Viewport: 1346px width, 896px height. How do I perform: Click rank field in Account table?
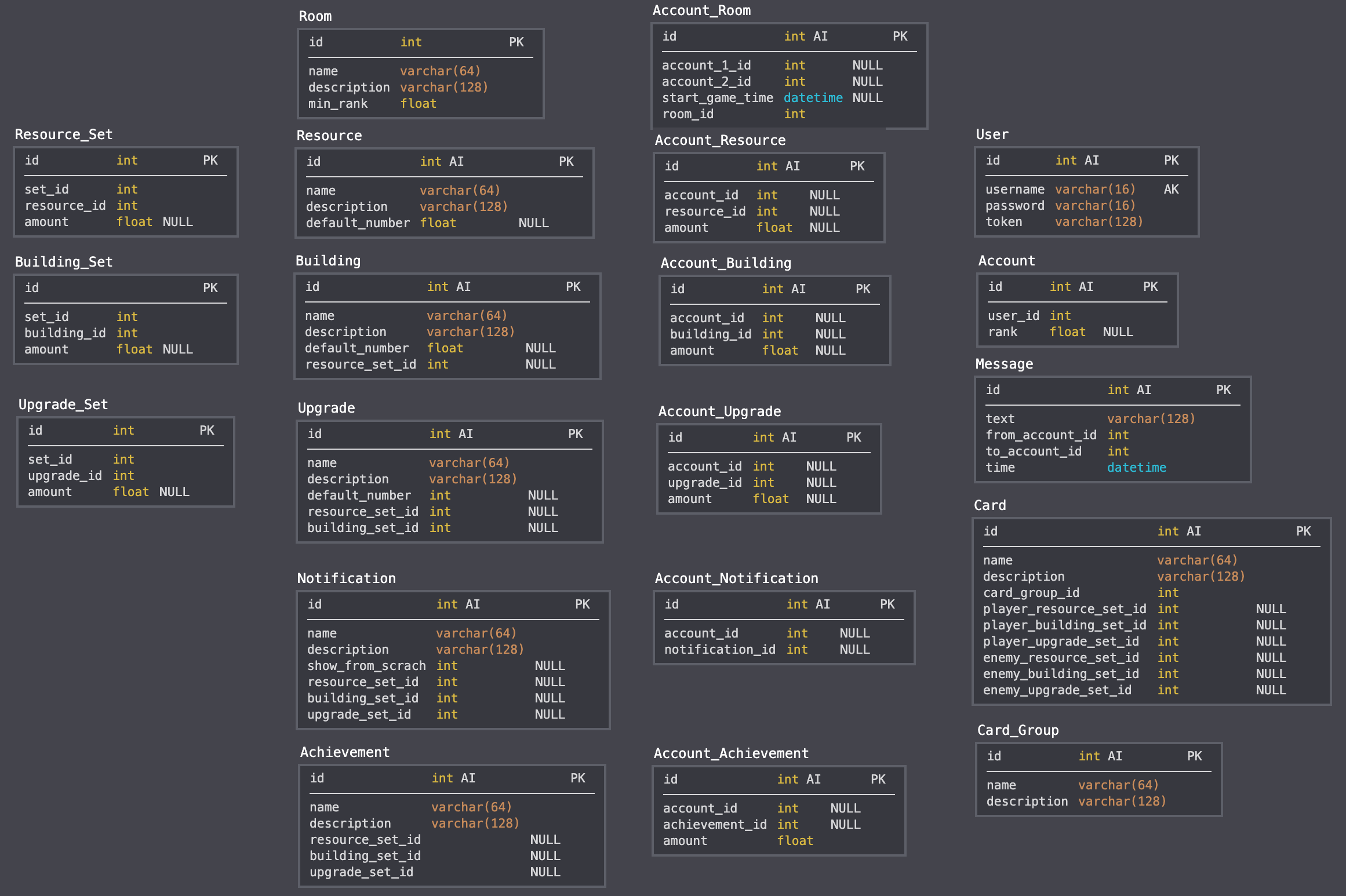click(1002, 332)
